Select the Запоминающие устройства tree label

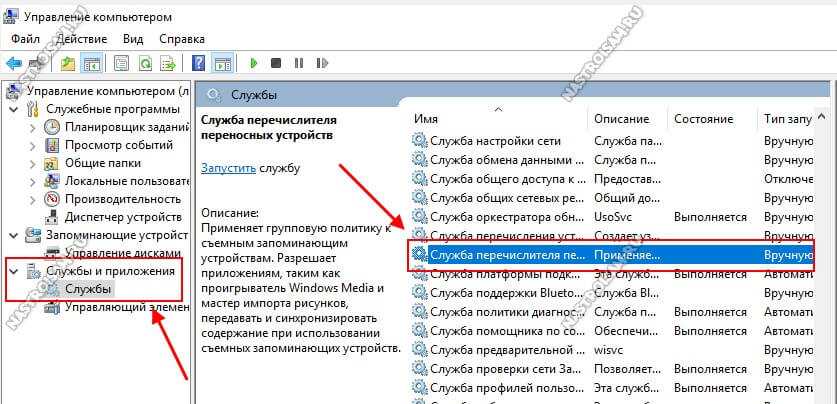pyautogui.click(x=117, y=235)
